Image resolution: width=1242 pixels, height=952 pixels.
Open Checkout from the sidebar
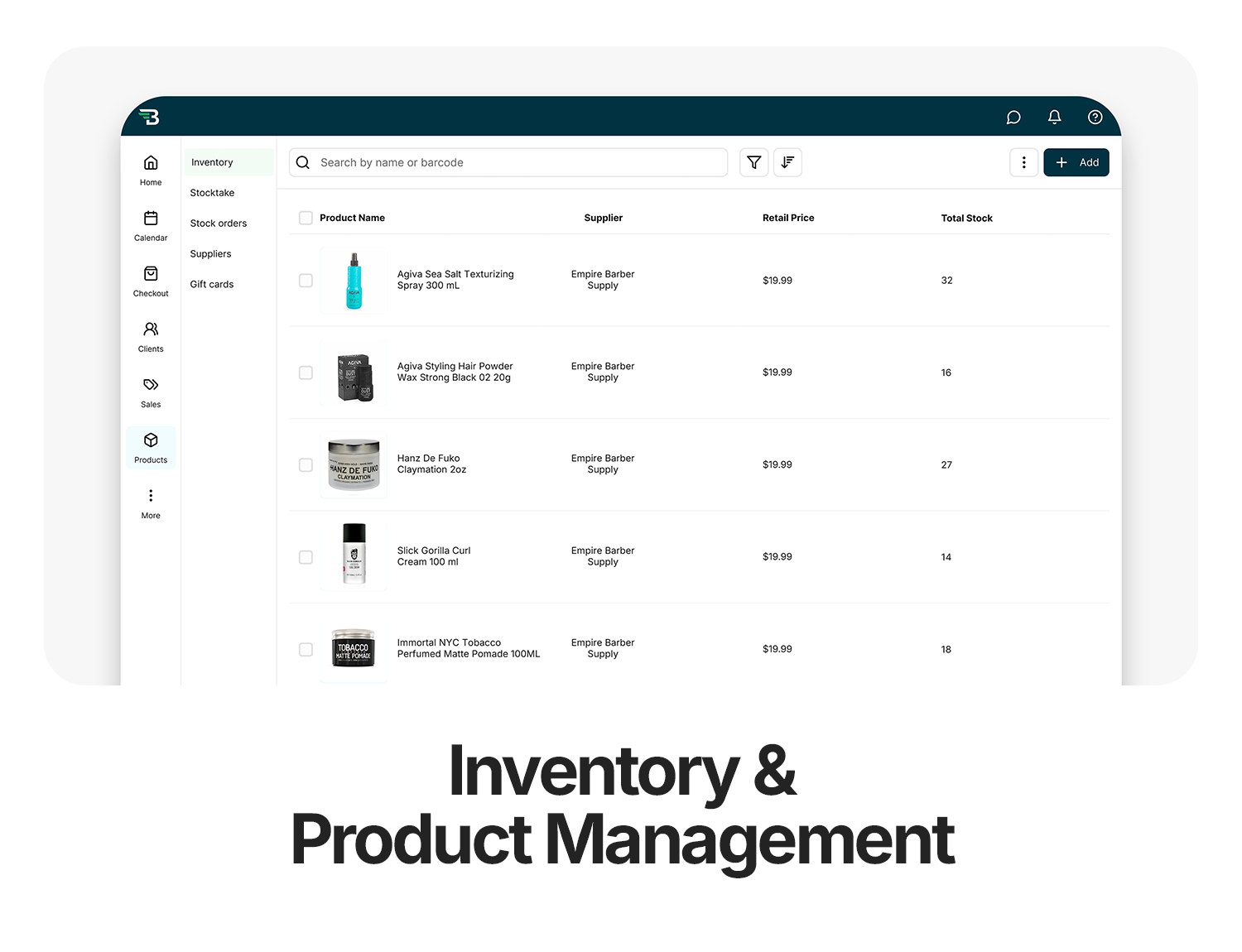(x=151, y=281)
